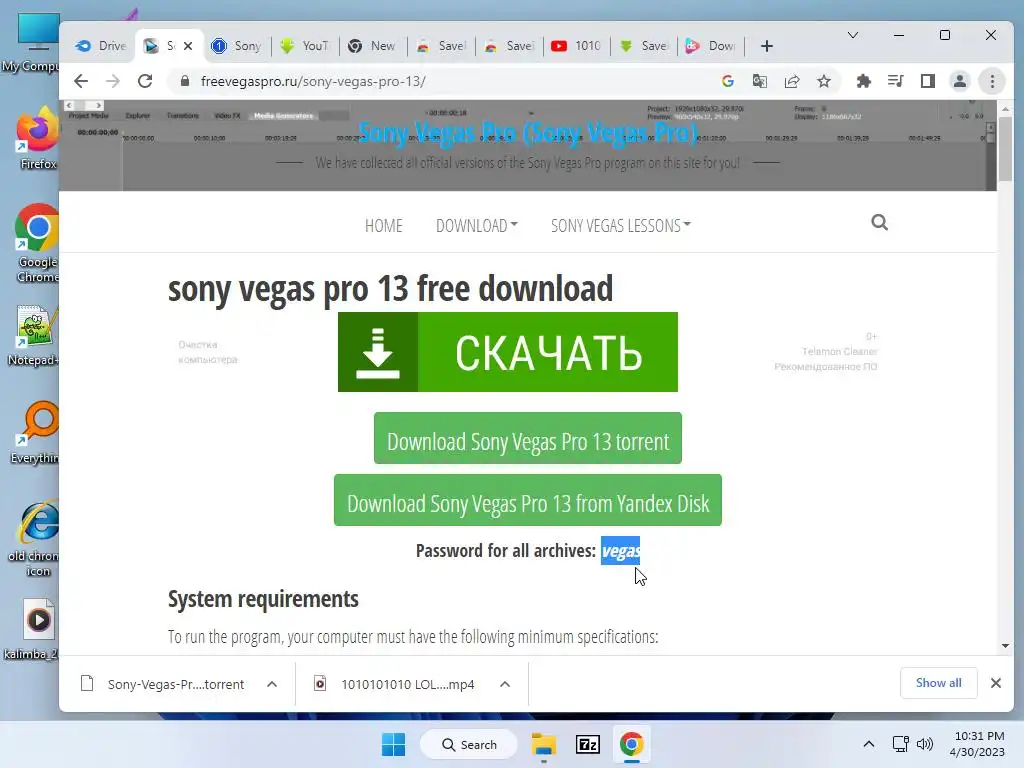Image resolution: width=1024 pixels, height=768 pixels.
Task: Open the clock and date display
Action: click(977, 744)
